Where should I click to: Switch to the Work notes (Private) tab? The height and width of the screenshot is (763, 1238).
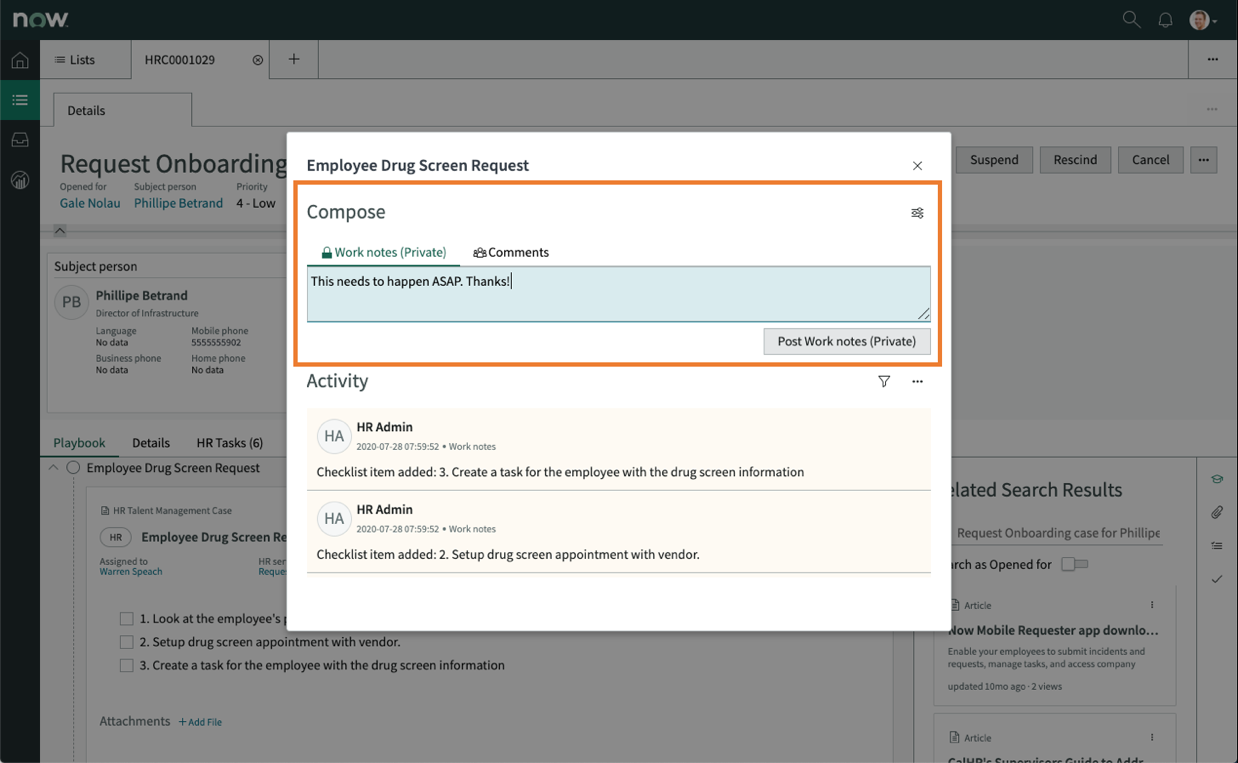[383, 252]
